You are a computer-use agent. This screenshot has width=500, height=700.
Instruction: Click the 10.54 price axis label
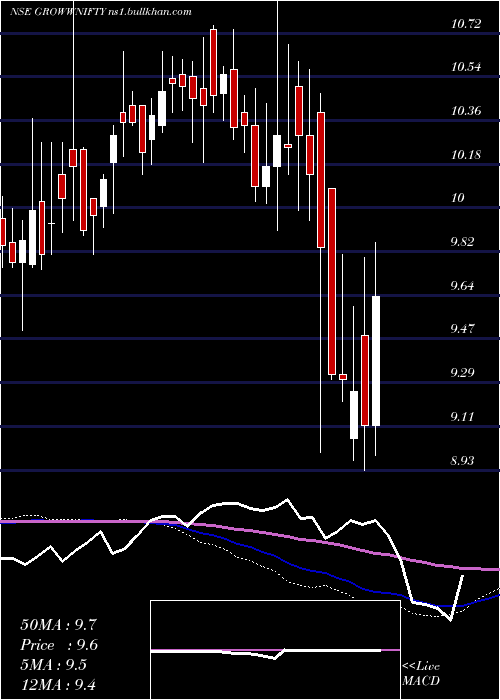[x=466, y=67]
